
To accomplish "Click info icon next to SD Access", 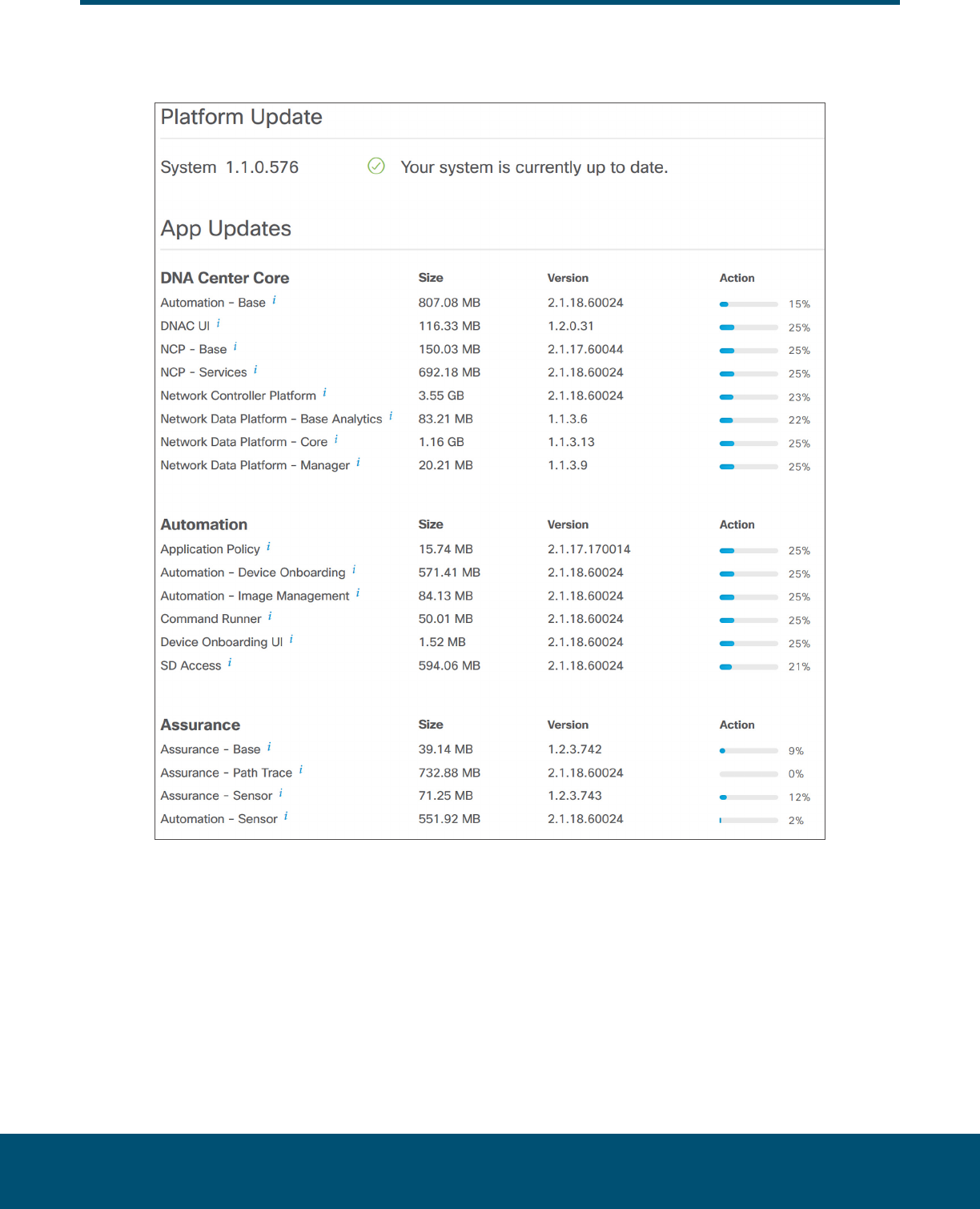I will (230, 663).
